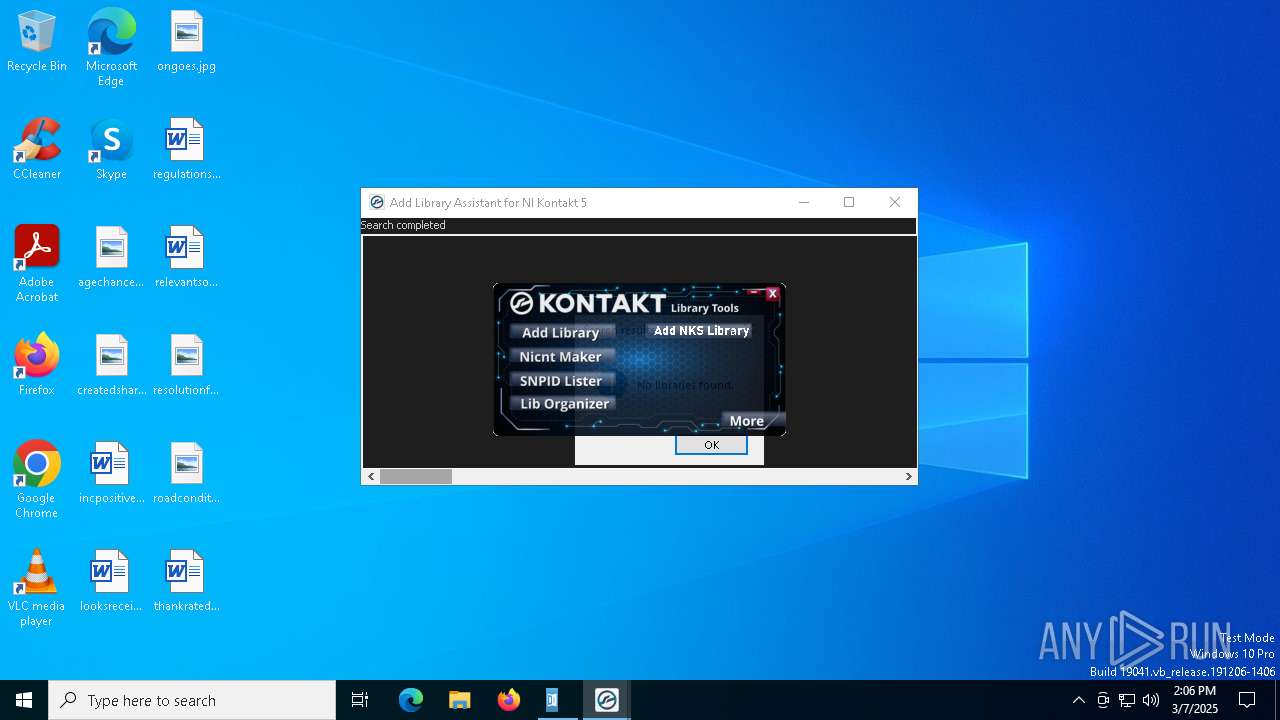Image resolution: width=1280 pixels, height=720 pixels.
Task: Click the Add Library Assistant title bar icon
Action: click(x=377, y=202)
